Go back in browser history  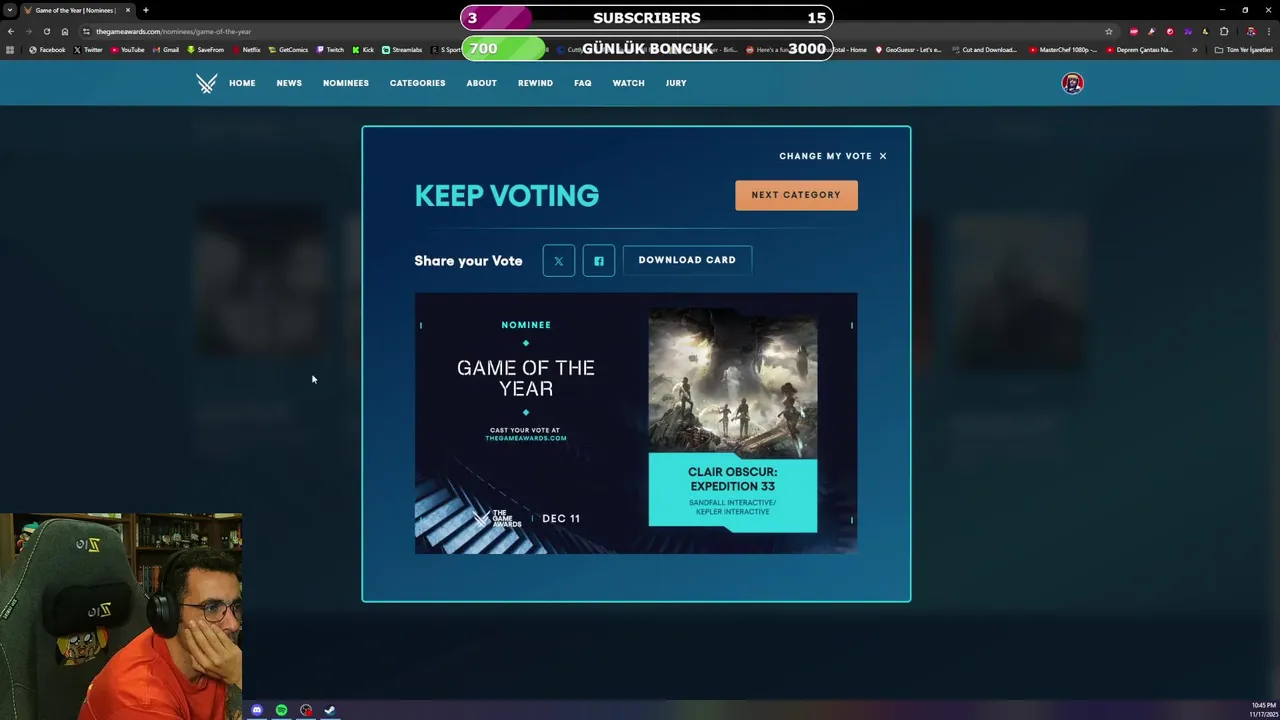(11, 31)
